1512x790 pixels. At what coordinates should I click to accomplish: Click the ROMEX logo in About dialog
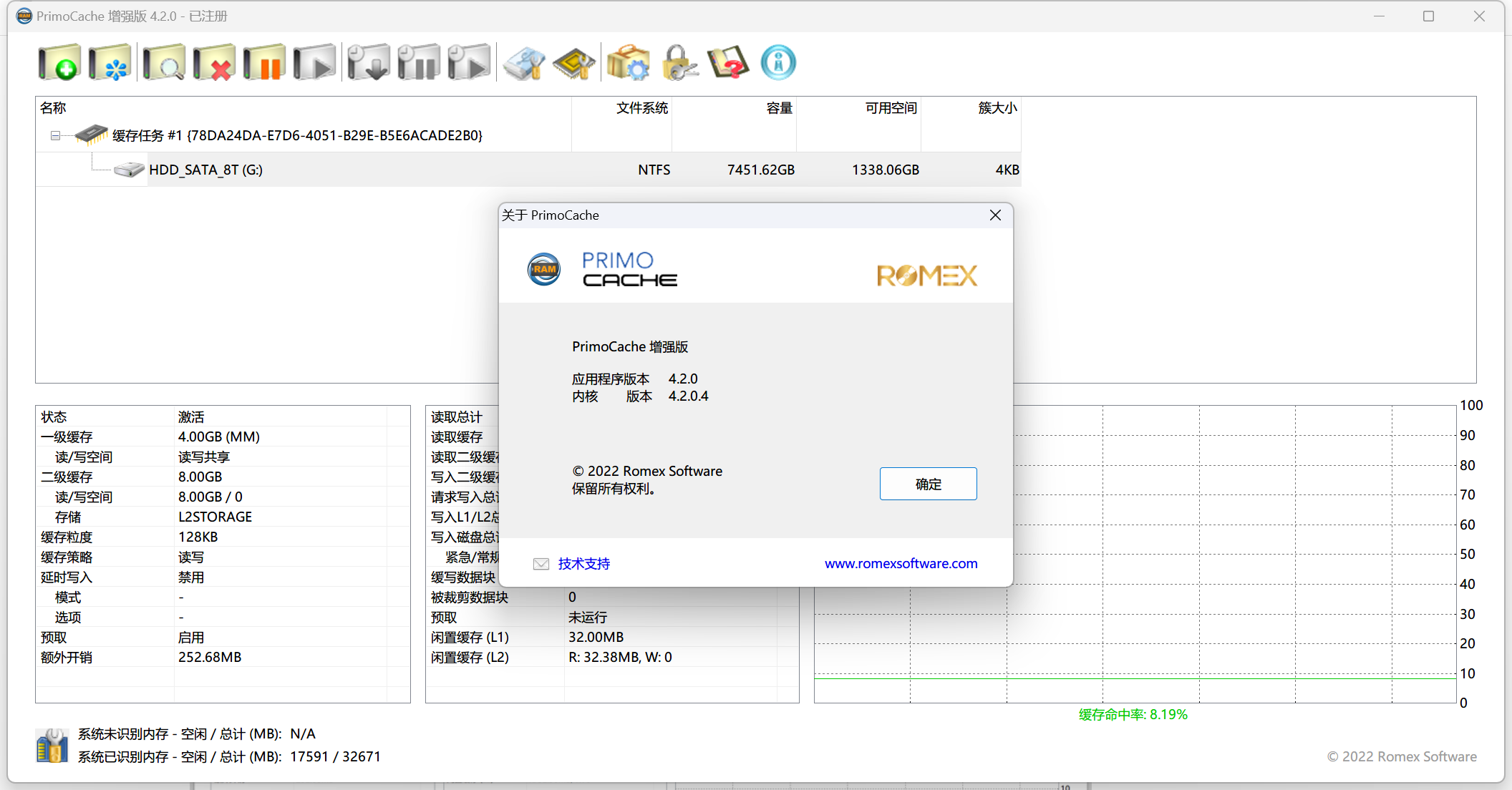click(927, 275)
